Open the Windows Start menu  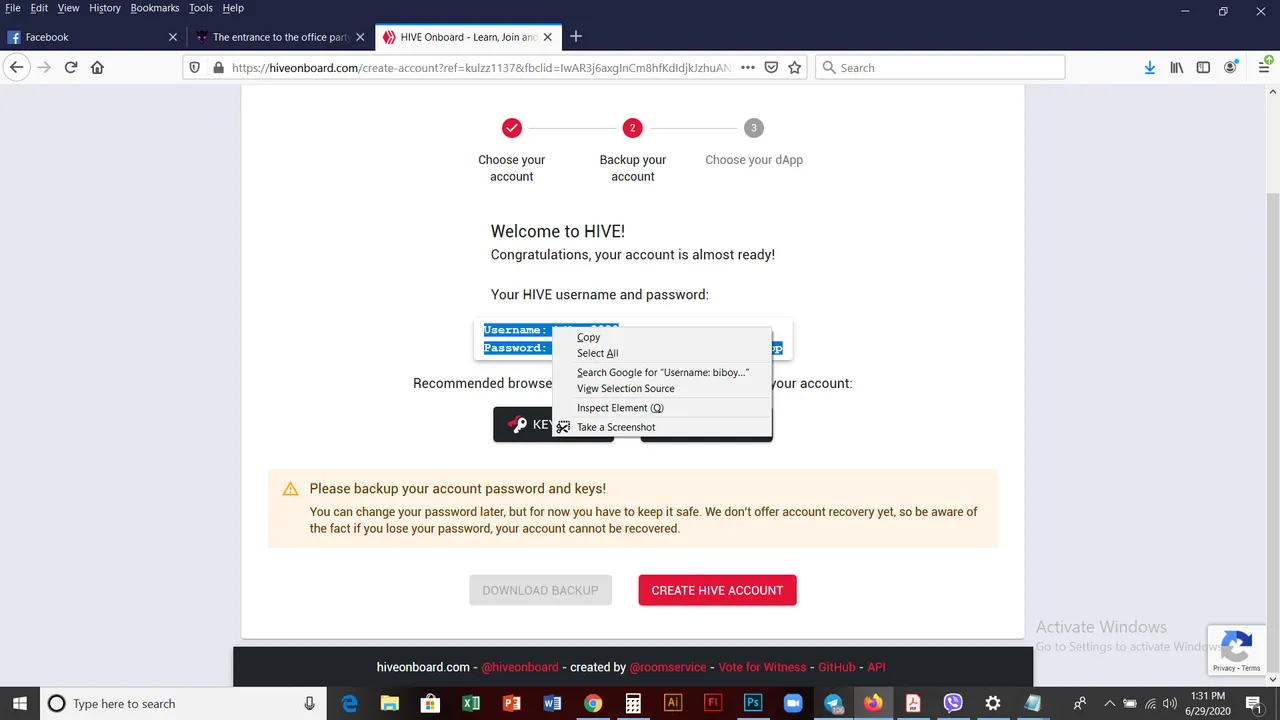[x=19, y=703]
